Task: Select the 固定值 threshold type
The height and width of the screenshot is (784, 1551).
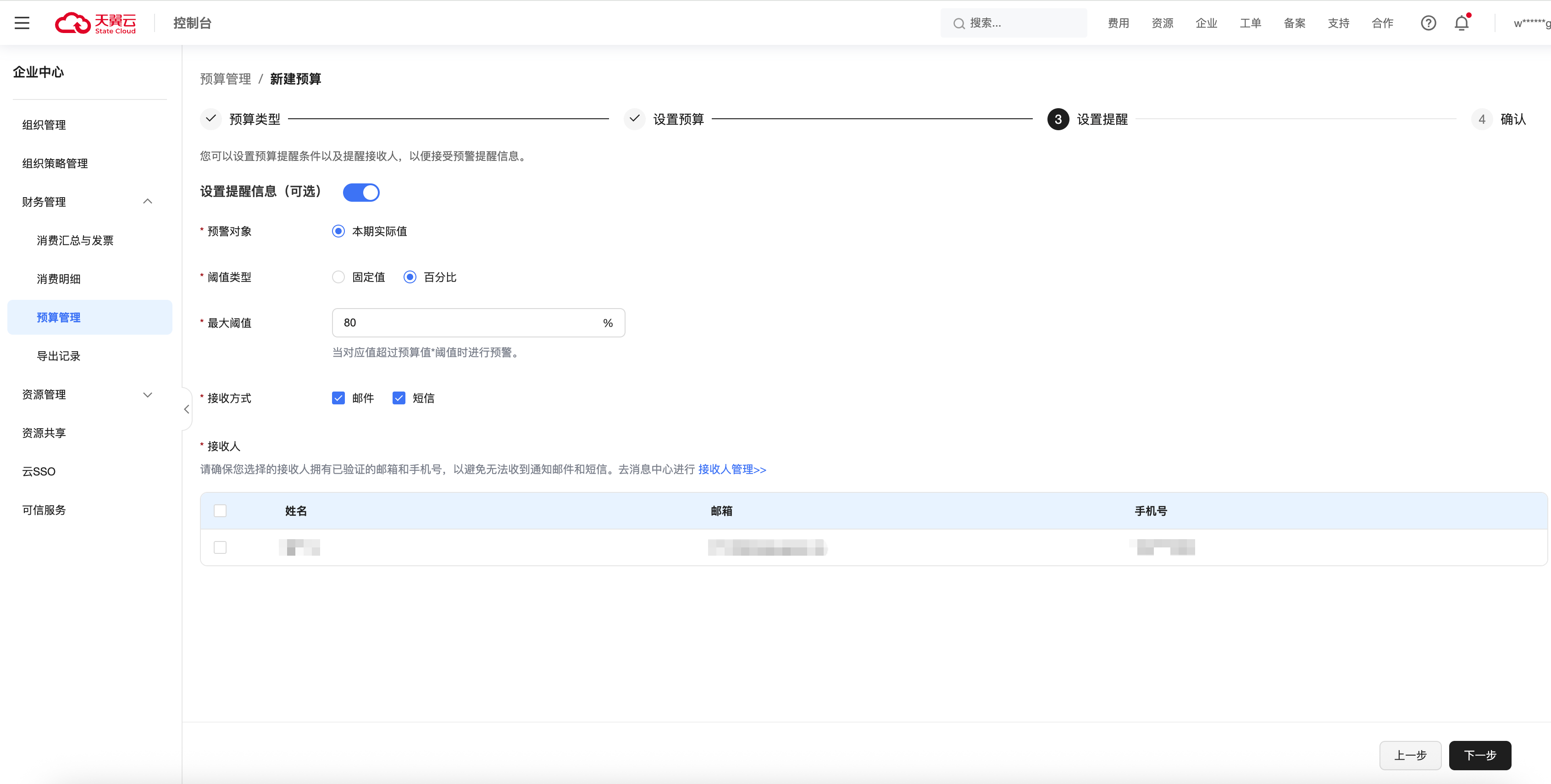Action: tap(339, 277)
